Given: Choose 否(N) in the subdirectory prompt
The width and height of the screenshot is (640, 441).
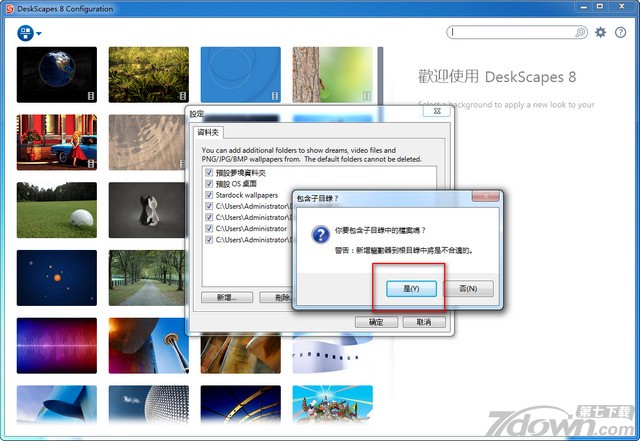Looking at the screenshot, I should (x=468, y=289).
